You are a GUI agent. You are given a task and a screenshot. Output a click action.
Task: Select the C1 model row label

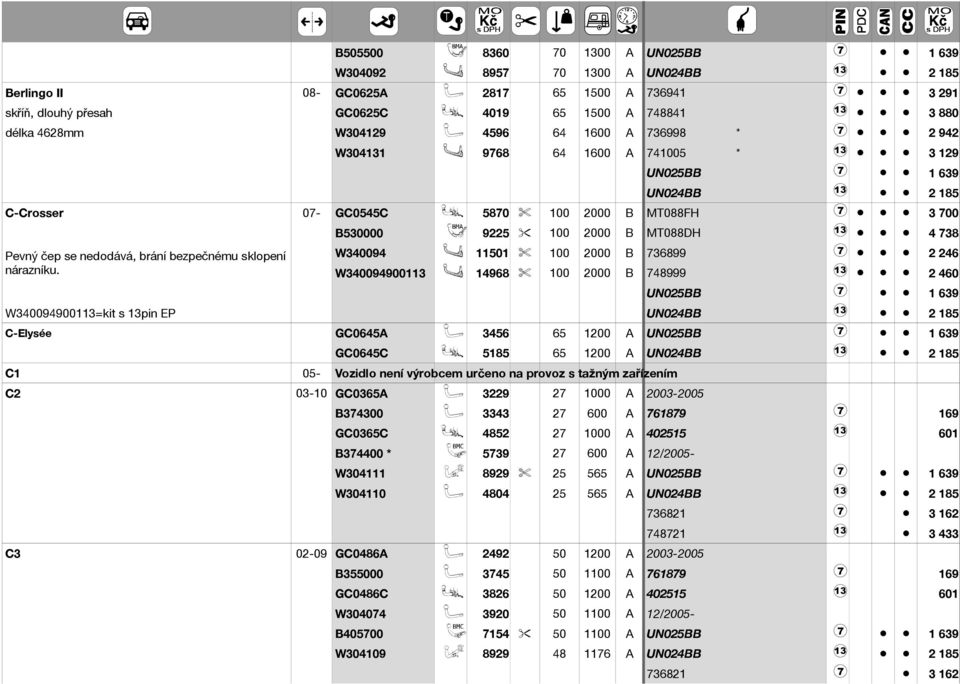point(12,373)
